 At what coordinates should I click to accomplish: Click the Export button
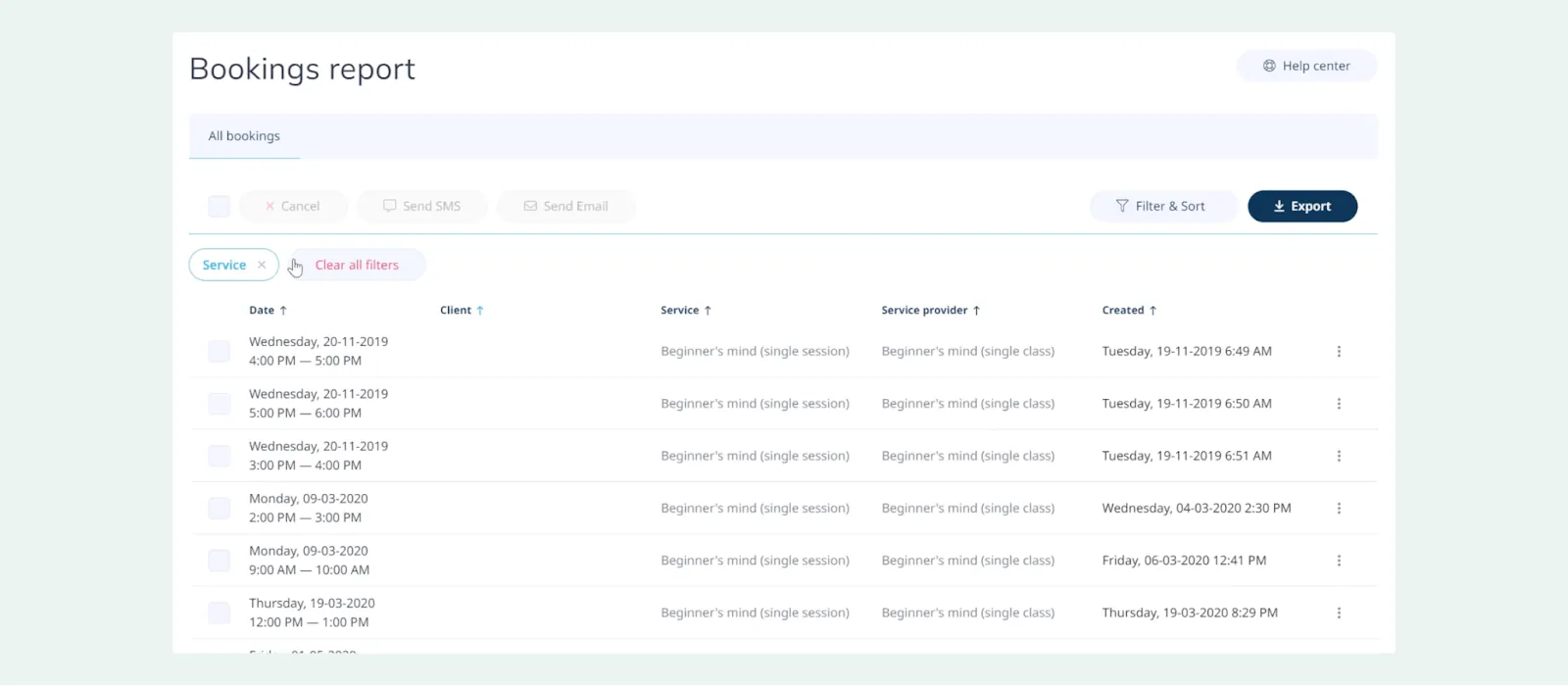[x=1301, y=206]
